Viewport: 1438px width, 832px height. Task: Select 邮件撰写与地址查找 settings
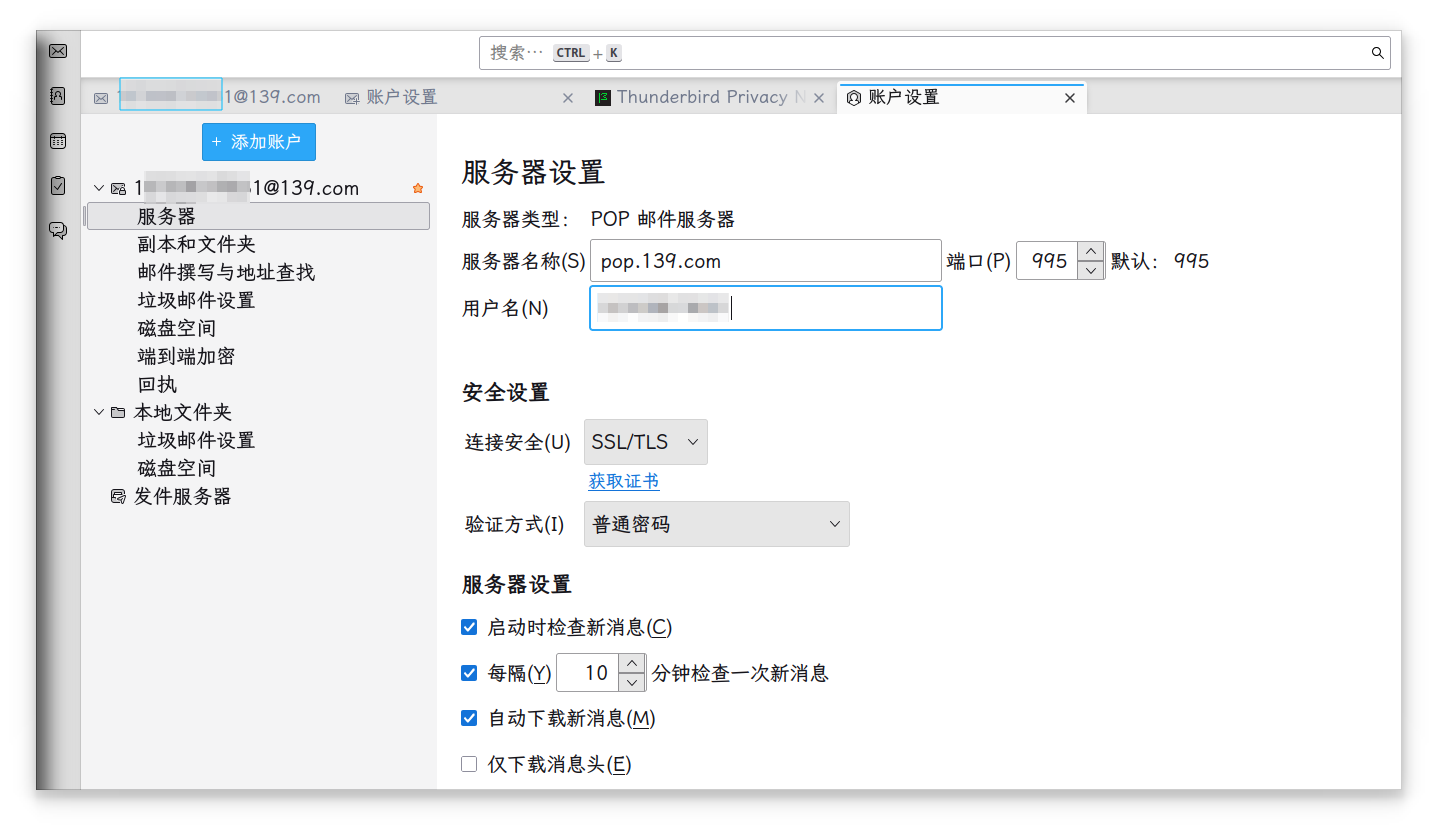coord(227,272)
